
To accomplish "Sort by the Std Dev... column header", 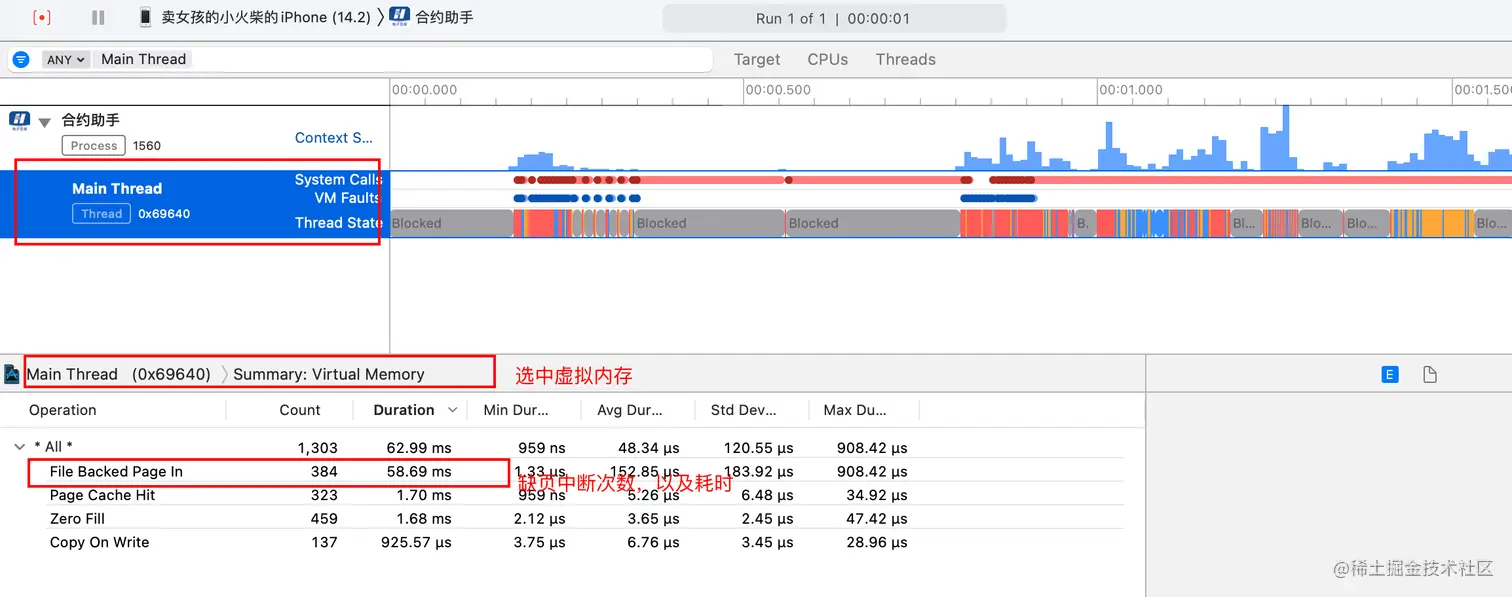I will click(x=743, y=410).
